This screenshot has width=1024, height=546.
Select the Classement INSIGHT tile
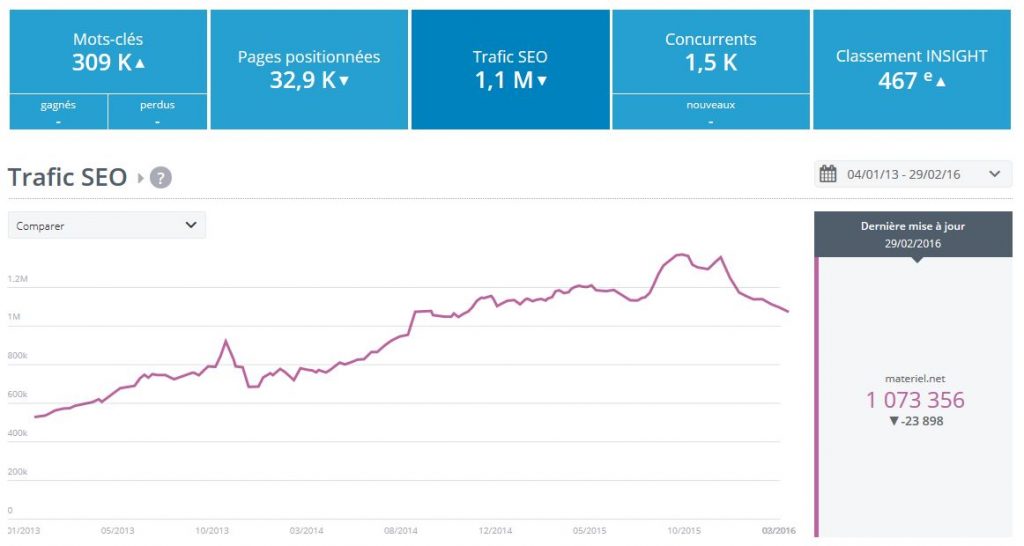[x=912, y=69]
